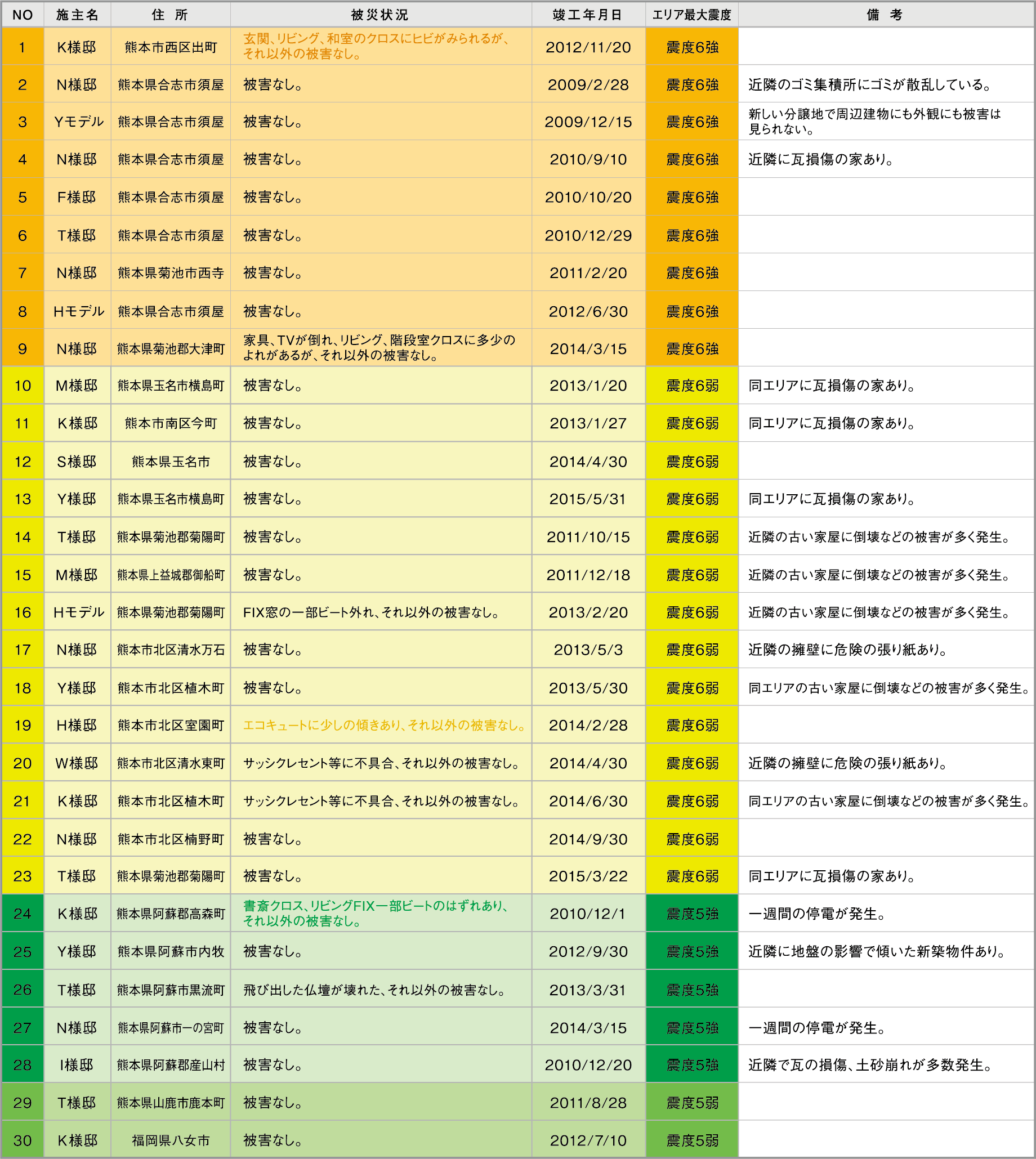Select date cell 2012/6/30
1036x1159 pixels.
click(x=588, y=311)
